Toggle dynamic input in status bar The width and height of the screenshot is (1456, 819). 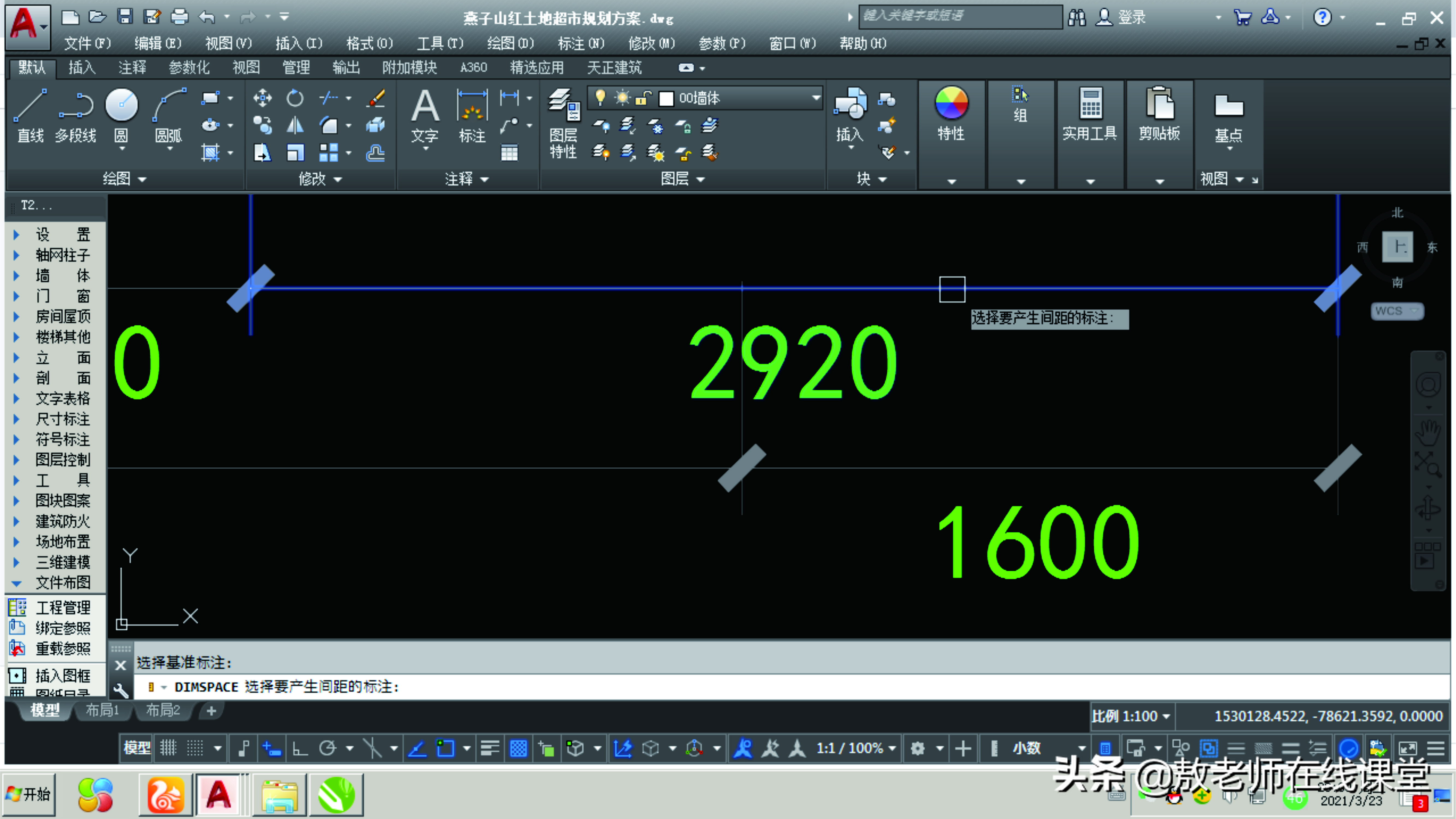[272, 748]
